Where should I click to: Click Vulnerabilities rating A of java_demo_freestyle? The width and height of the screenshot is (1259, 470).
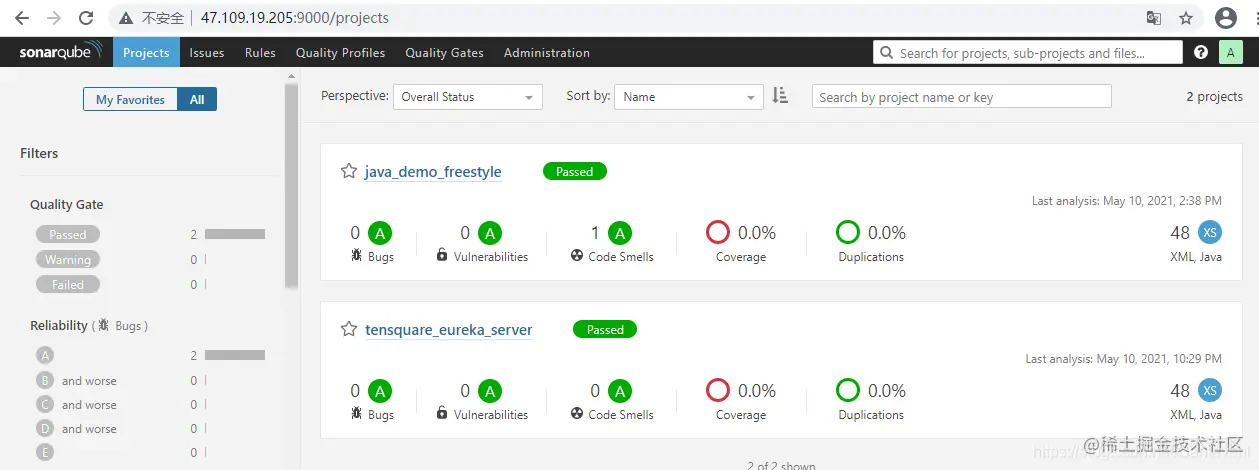(x=490, y=233)
